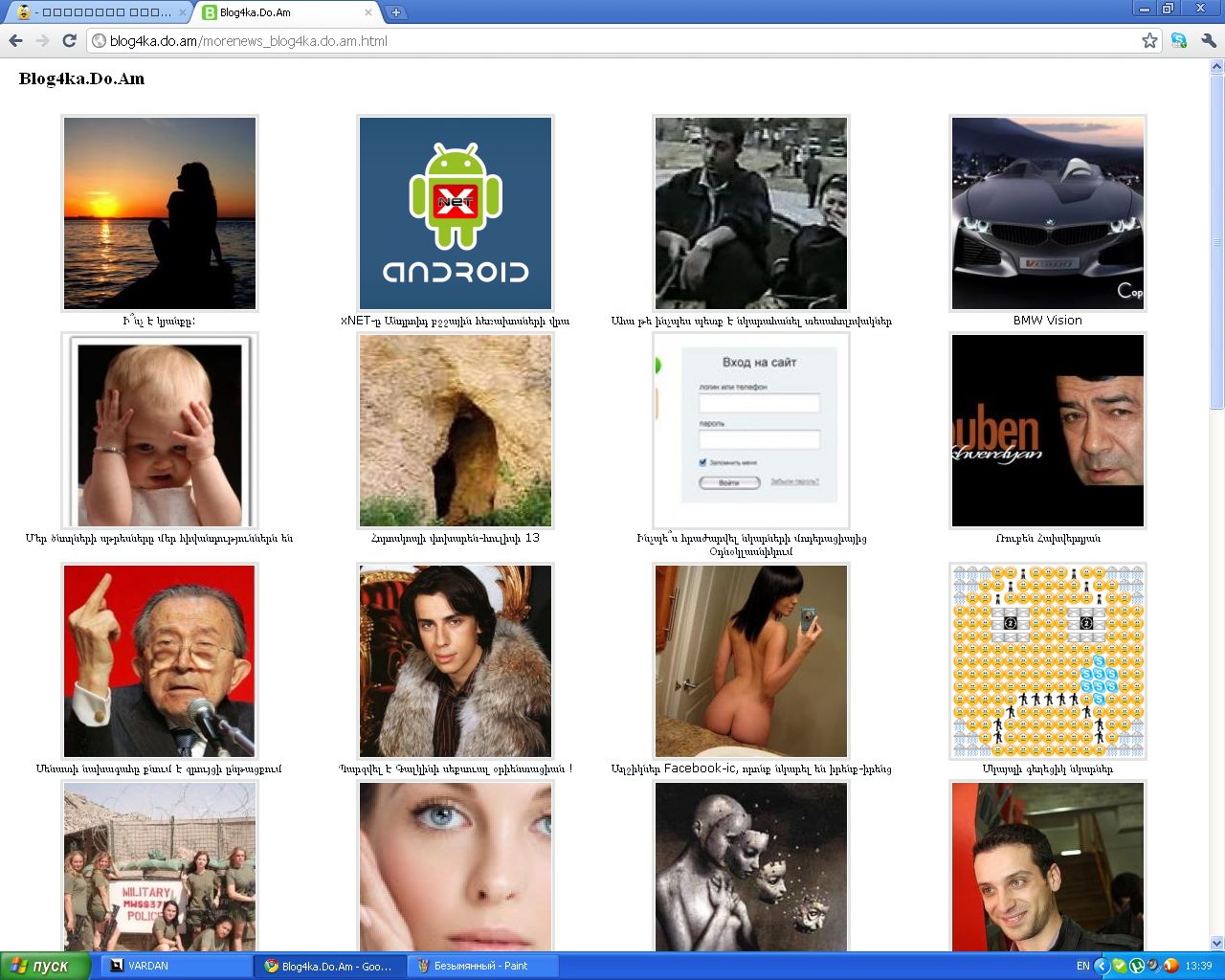Open the xNET Android logo thumbnail

(456, 213)
